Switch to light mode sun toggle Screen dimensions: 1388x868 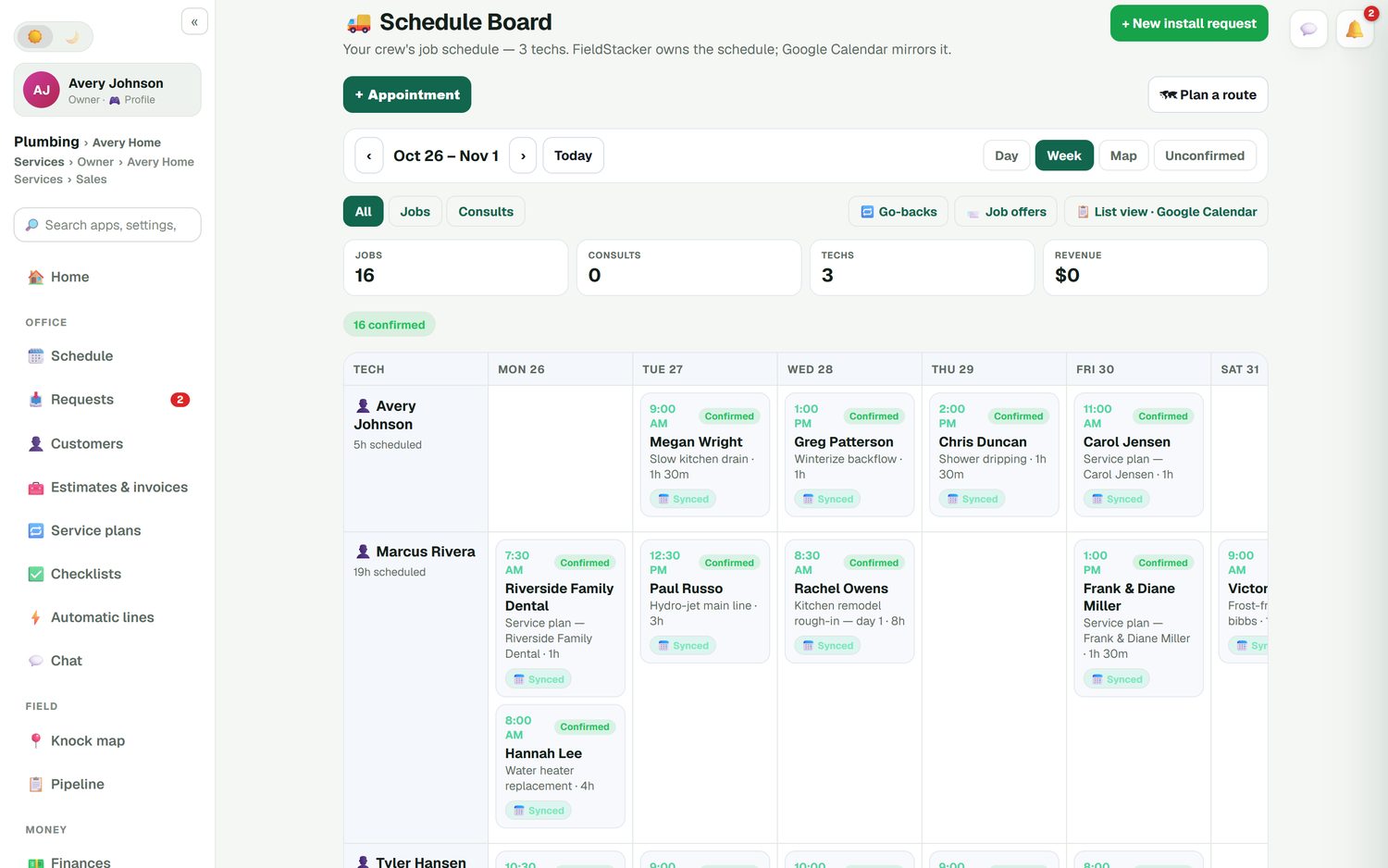[x=35, y=36]
